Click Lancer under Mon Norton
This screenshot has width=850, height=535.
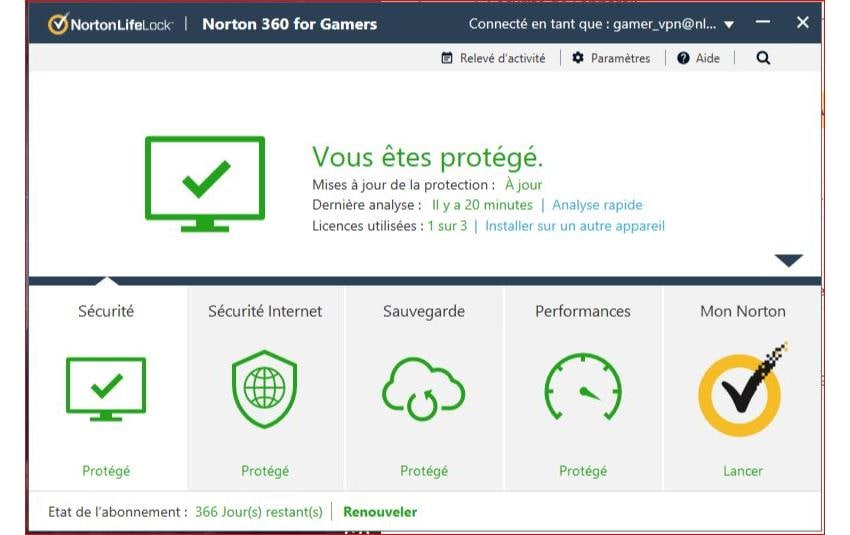click(x=743, y=471)
